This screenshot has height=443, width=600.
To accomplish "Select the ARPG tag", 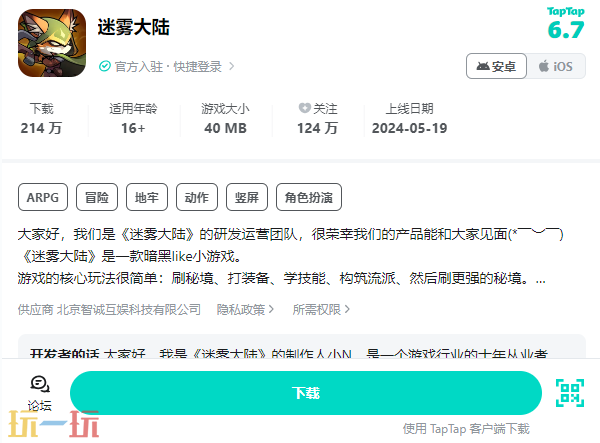I will coord(43,197).
